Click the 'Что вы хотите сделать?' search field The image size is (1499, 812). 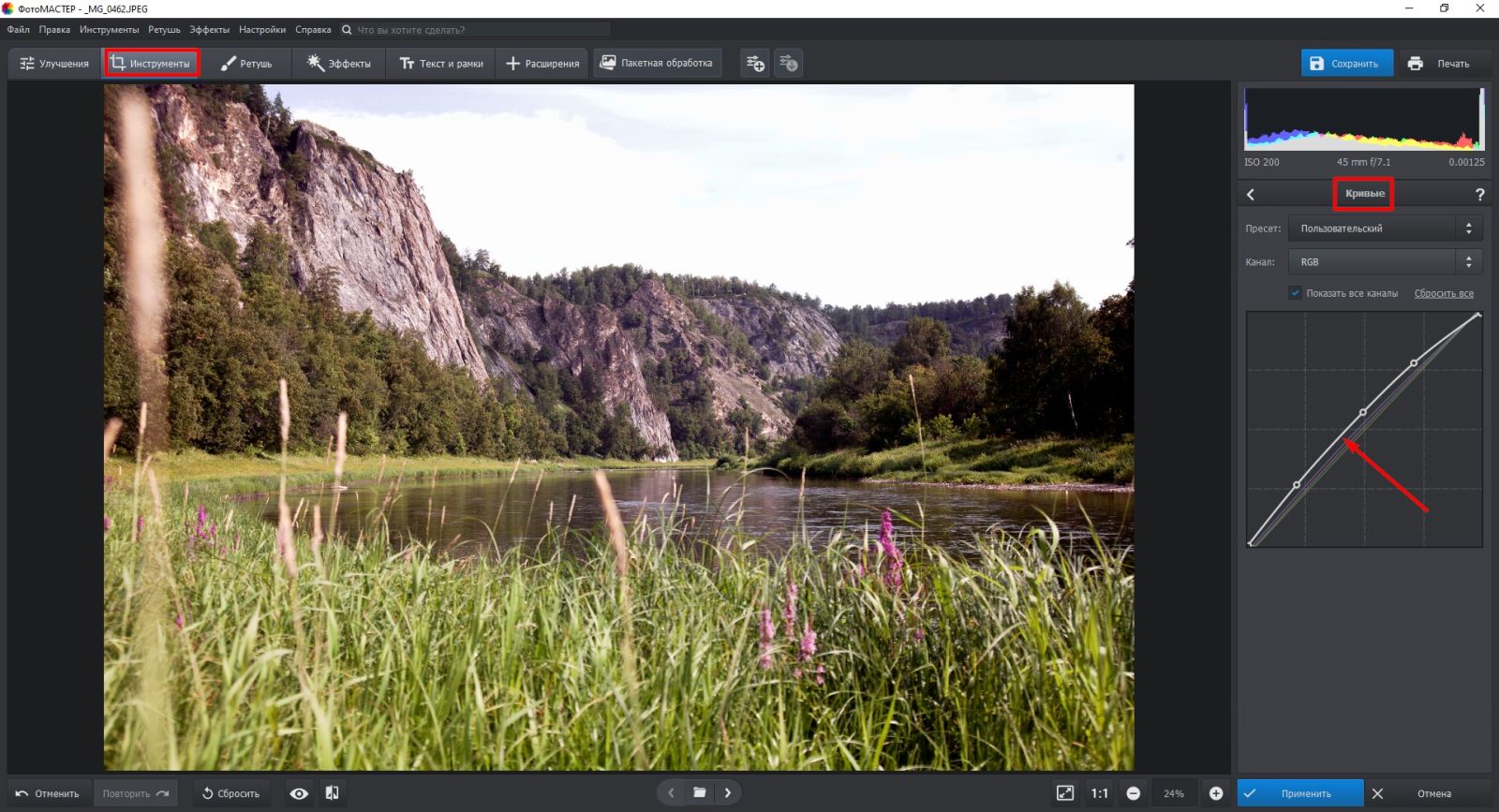pos(478,30)
